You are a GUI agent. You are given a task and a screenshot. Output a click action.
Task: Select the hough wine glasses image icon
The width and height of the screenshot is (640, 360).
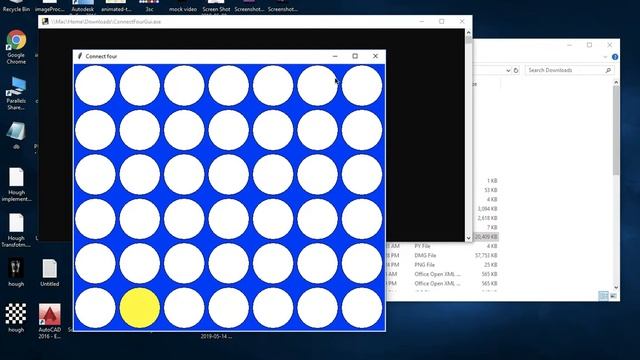pyautogui.click(x=16, y=272)
